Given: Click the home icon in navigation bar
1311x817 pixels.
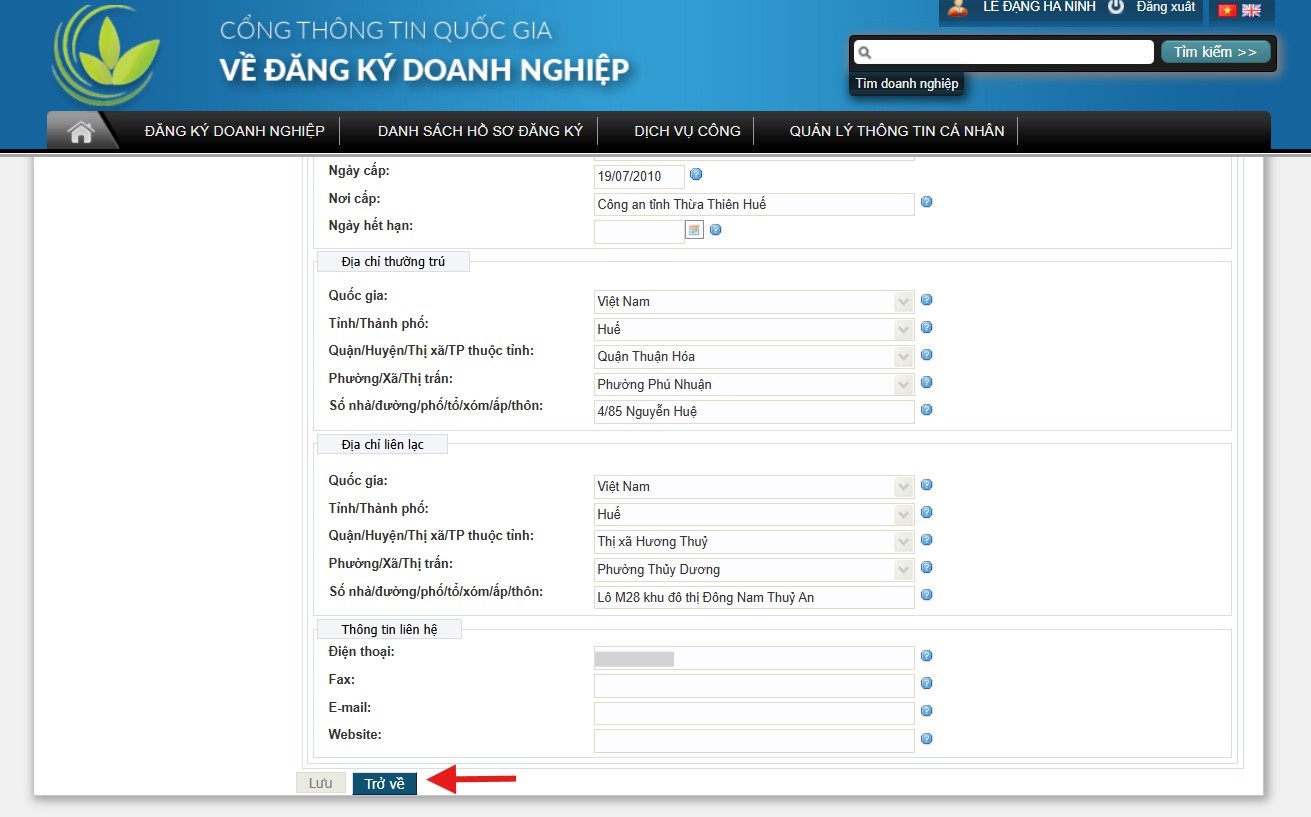Looking at the screenshot, I should [80, 131].
